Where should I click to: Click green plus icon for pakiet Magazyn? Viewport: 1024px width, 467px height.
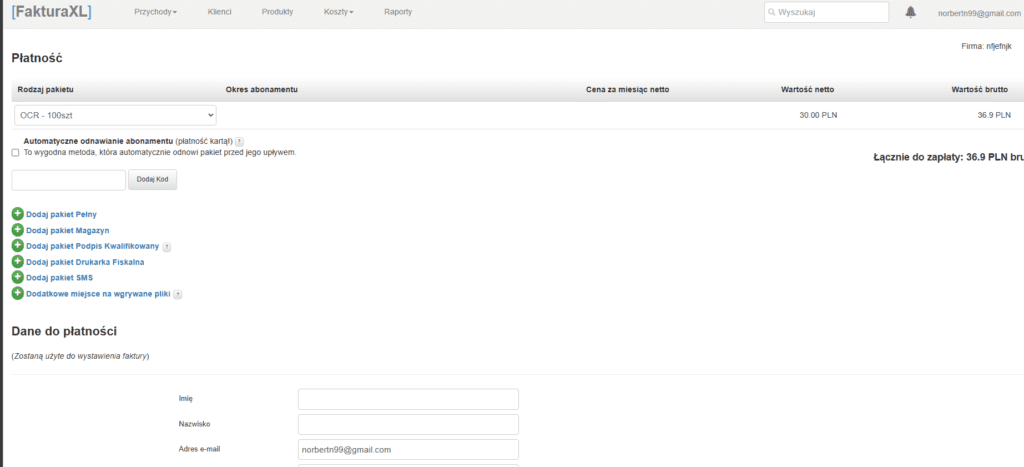[17, 230]
